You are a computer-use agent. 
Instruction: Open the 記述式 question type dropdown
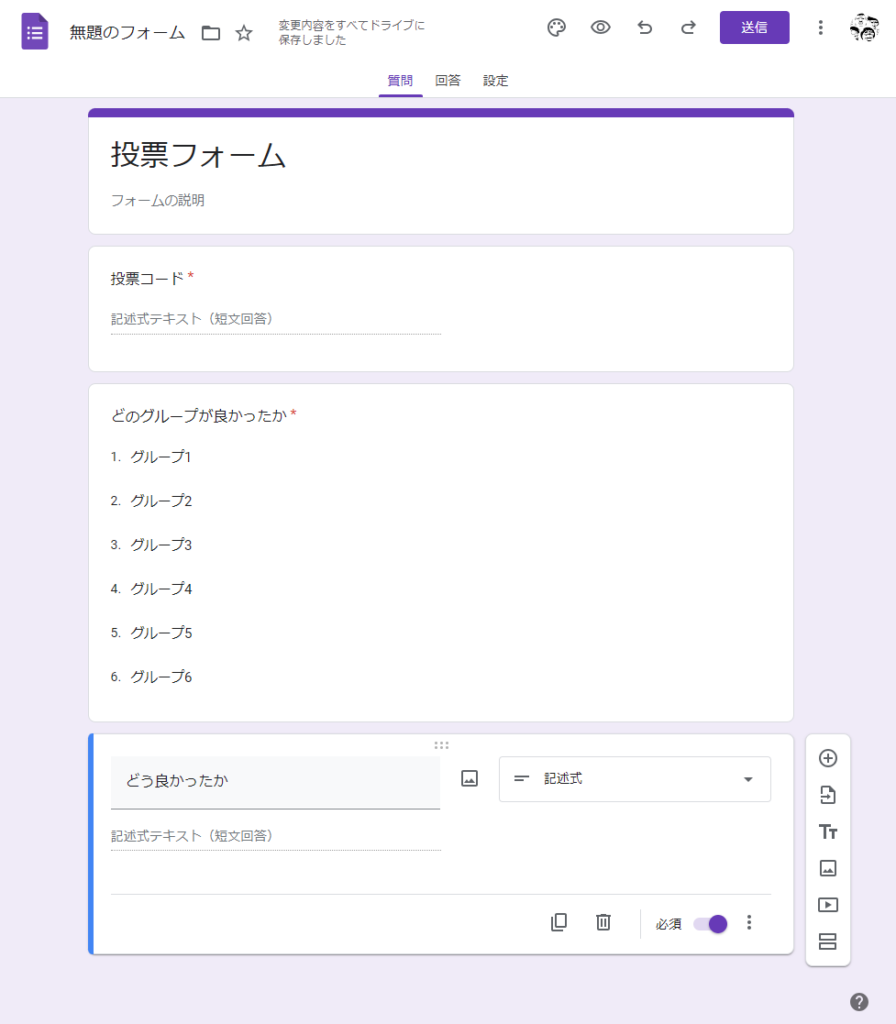(x=635, y=779)
